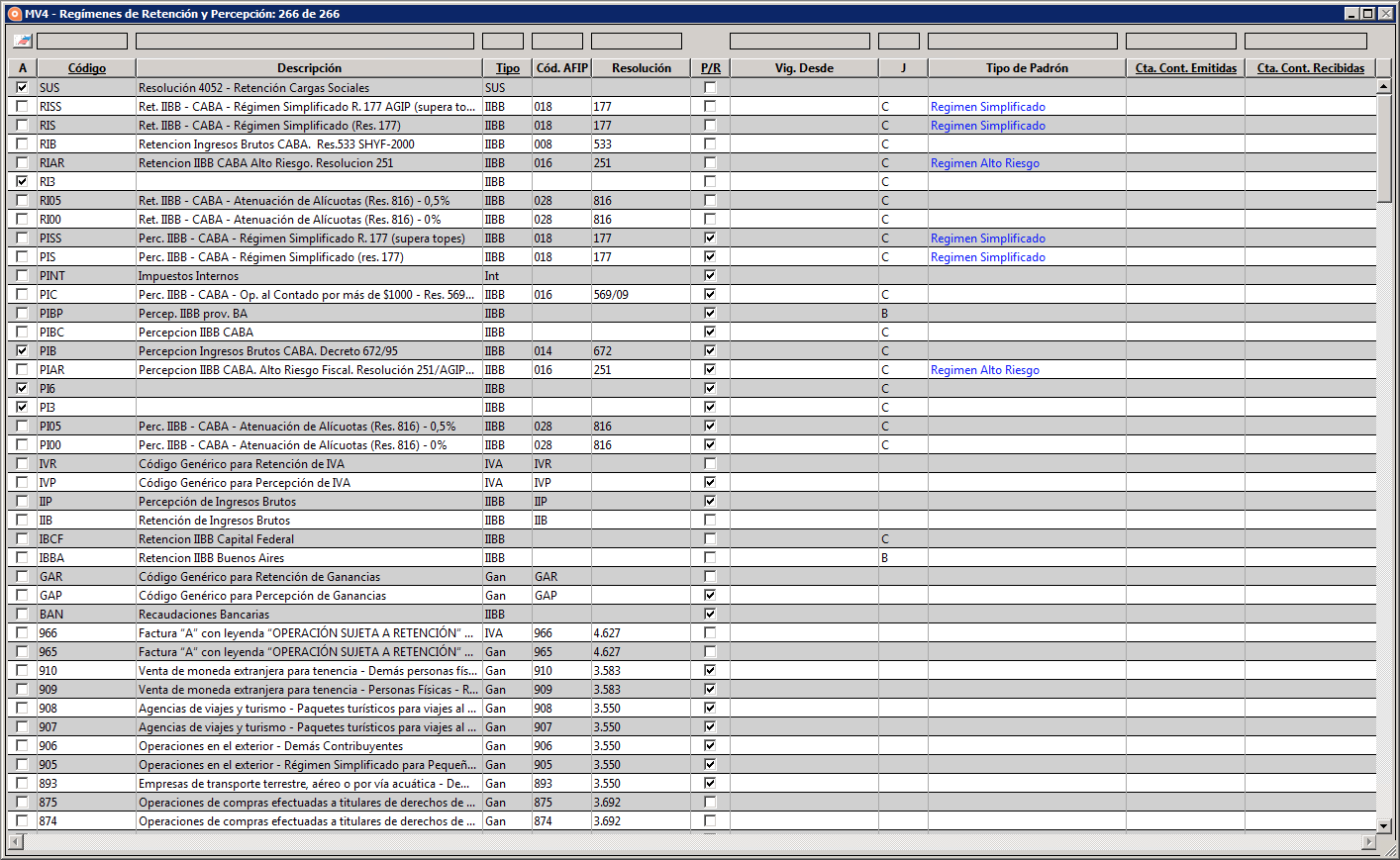Toggle the A checkbox for the SUS row
The height and width of the screenshot is (860, 1400).
click(22, 87)
